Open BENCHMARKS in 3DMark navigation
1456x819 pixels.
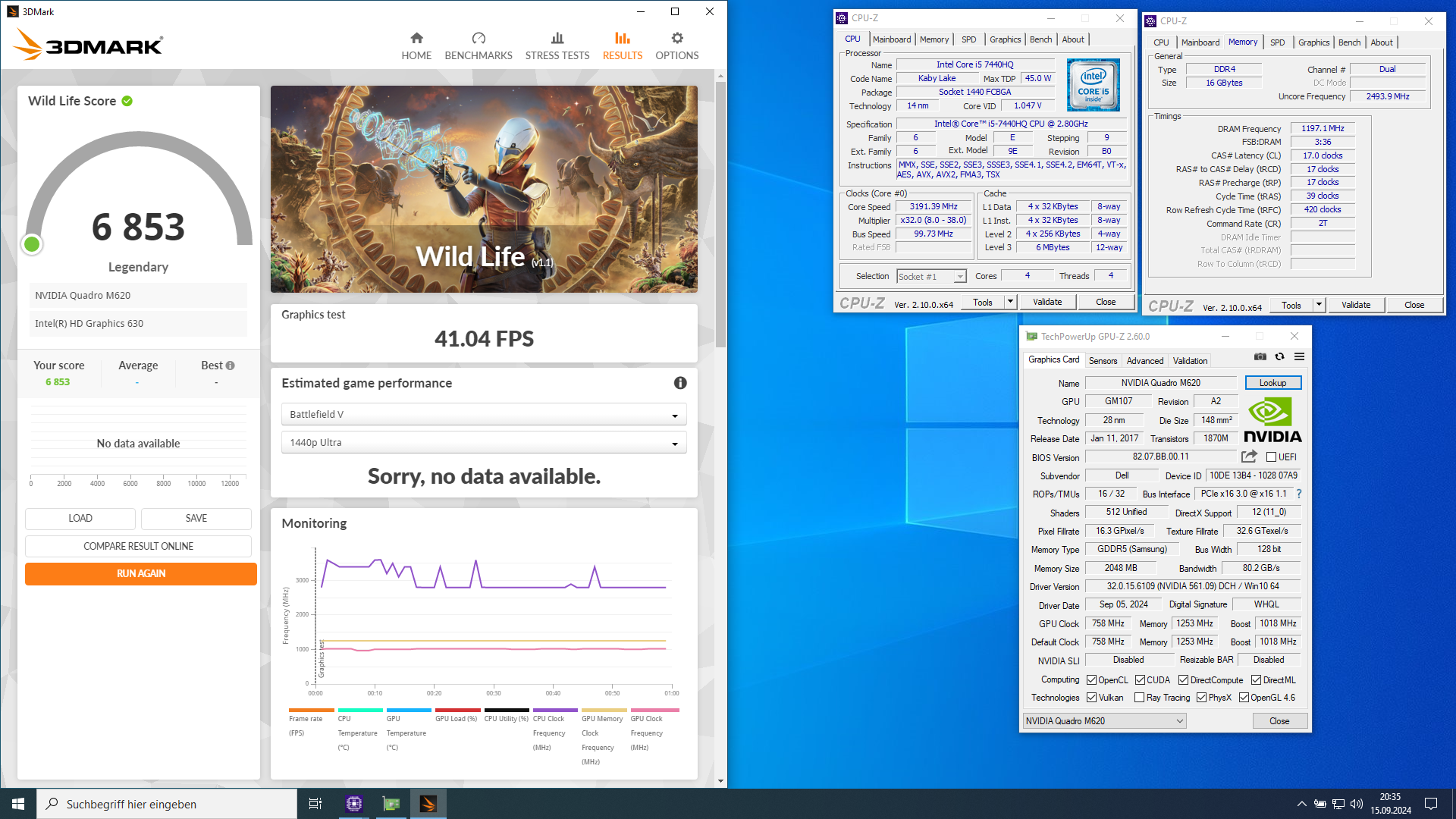point(479,46)
